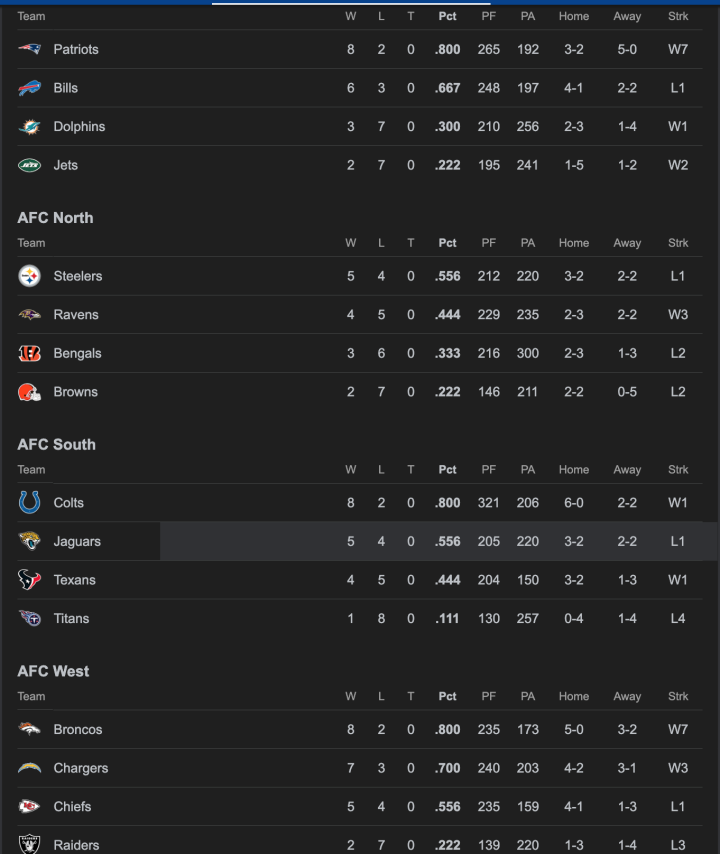This screenshot has width=720, height=854.
Task: Click the Colts horseshoe logo
Action: tap(30, 503)
